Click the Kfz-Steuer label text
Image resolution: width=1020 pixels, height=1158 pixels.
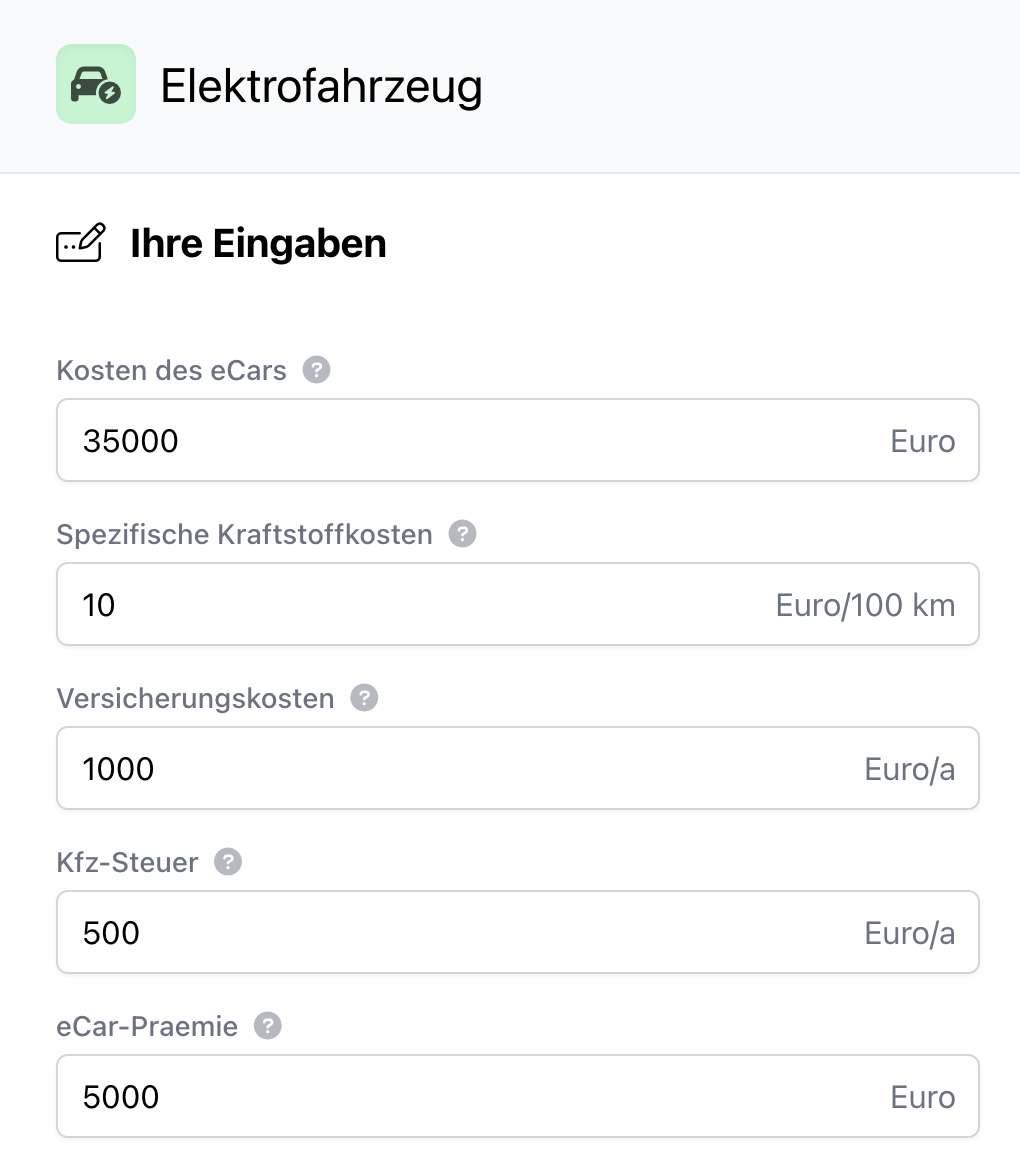[127, 862]
